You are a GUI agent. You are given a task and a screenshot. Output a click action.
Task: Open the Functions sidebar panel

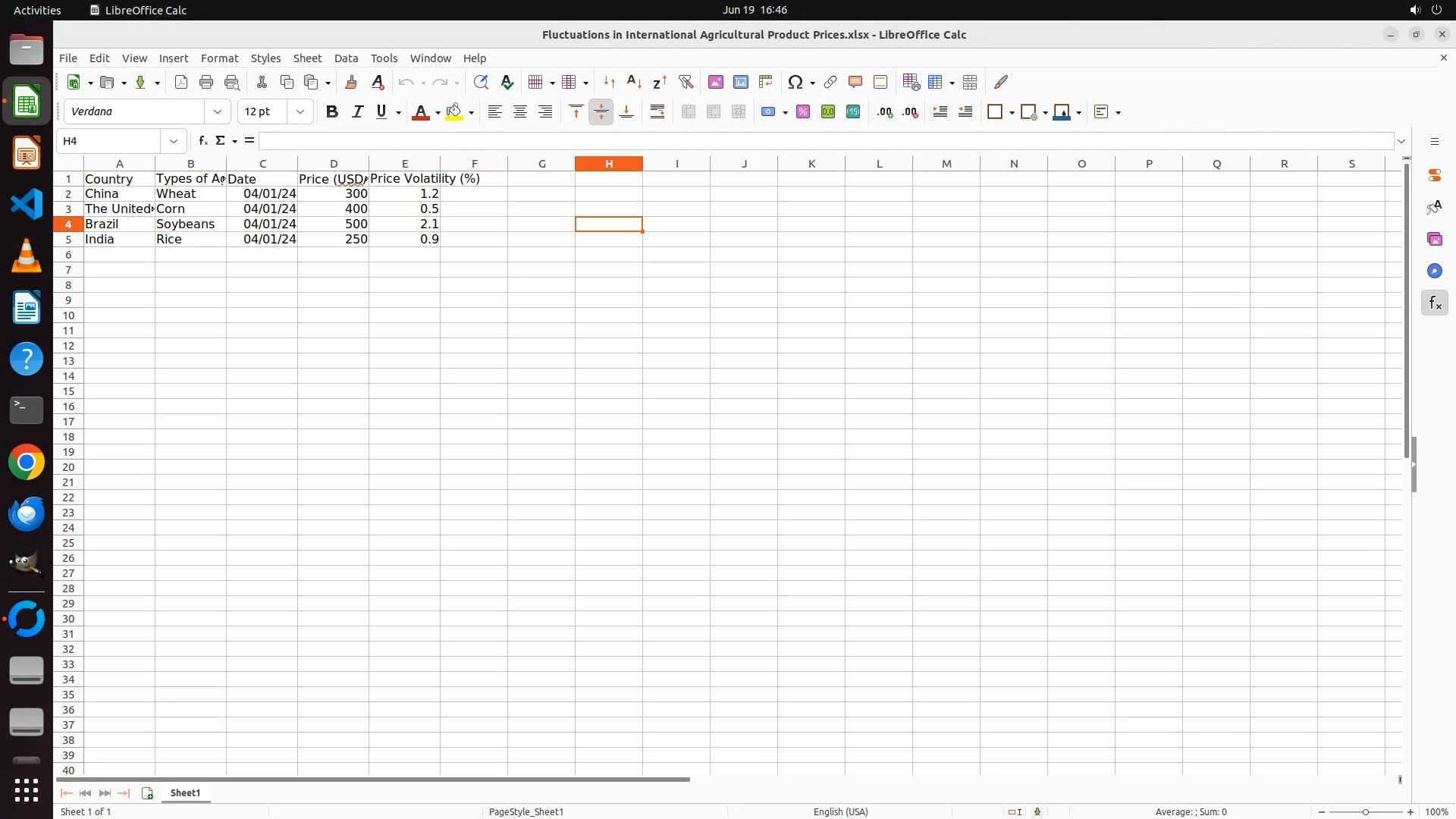point(1434,303)
